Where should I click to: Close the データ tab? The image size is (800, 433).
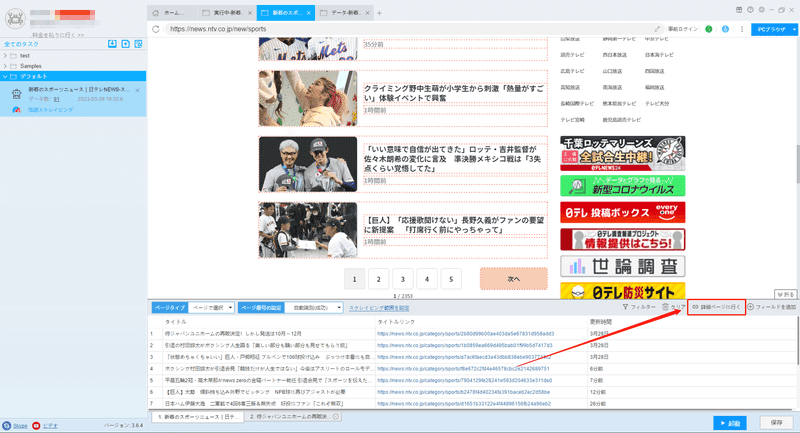[367, 13]
